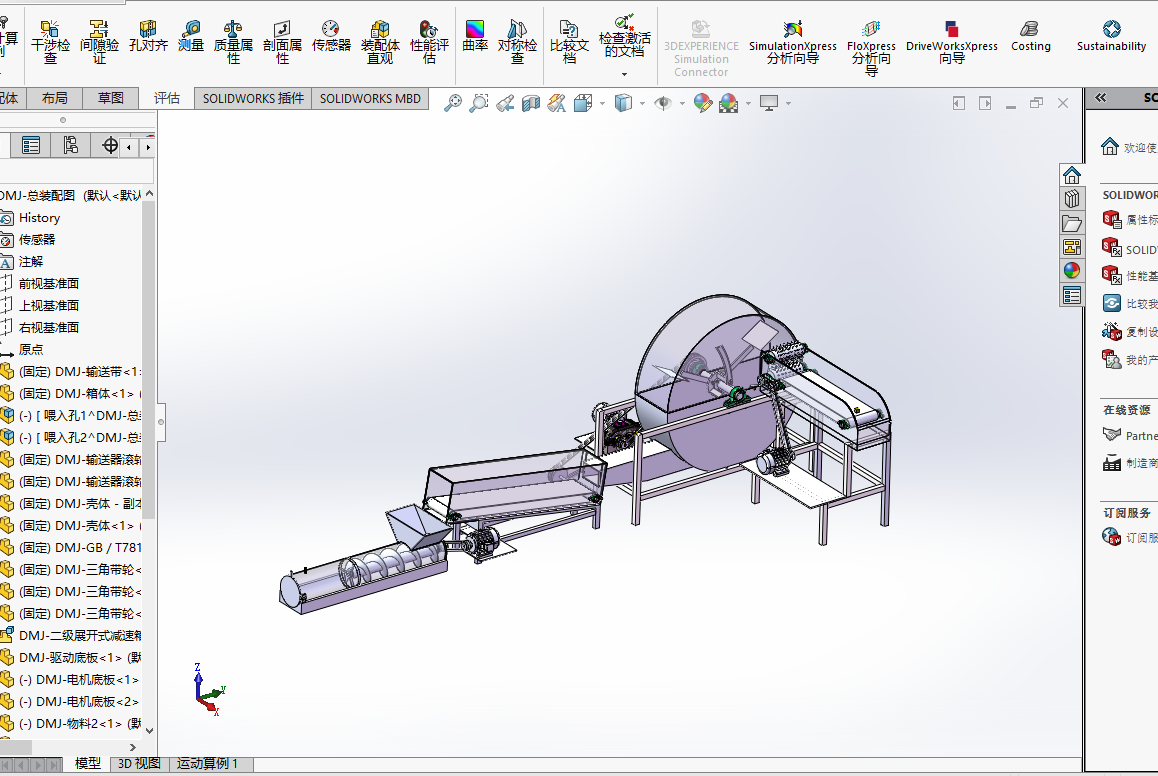Image resolution: width=1158 pixels, height=776 pixels.
Task: Select 前视基准面 in the tree
Action: pos(49,284)
